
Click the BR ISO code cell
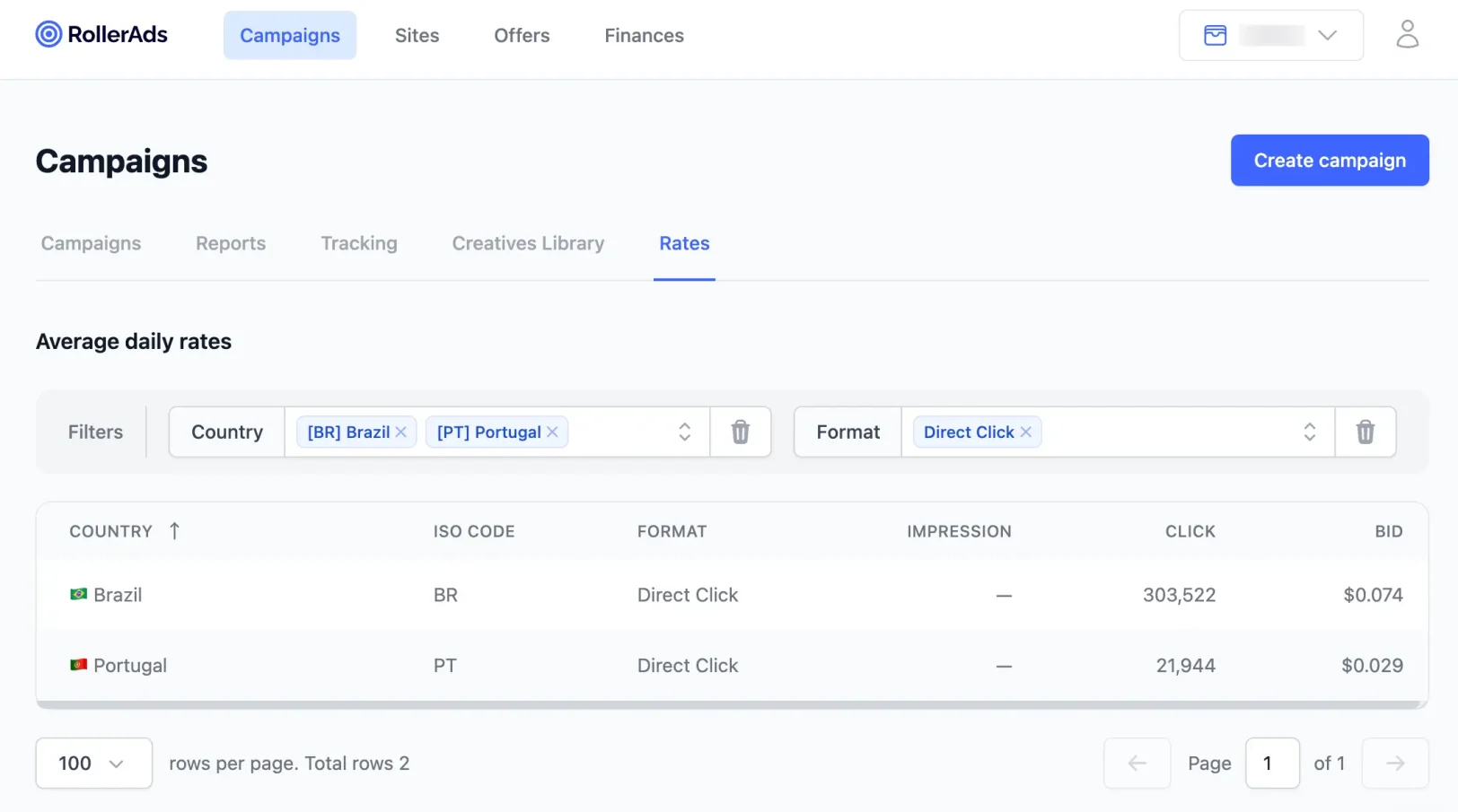click(x=445, y=595)
